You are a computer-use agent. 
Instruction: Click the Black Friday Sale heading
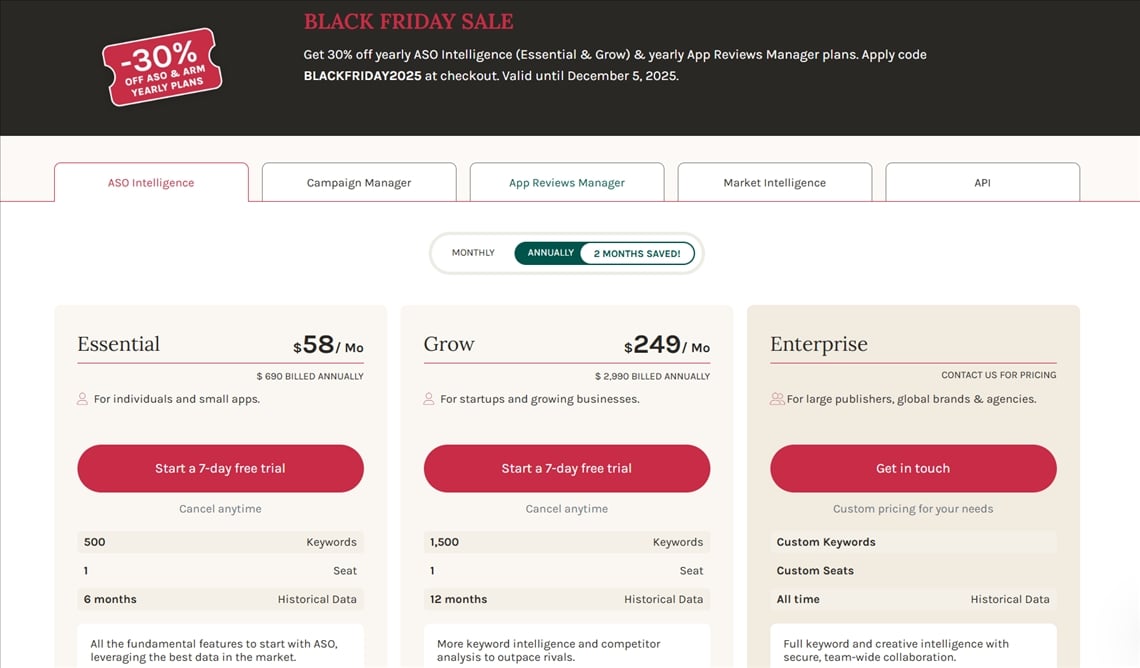point(408,22)
